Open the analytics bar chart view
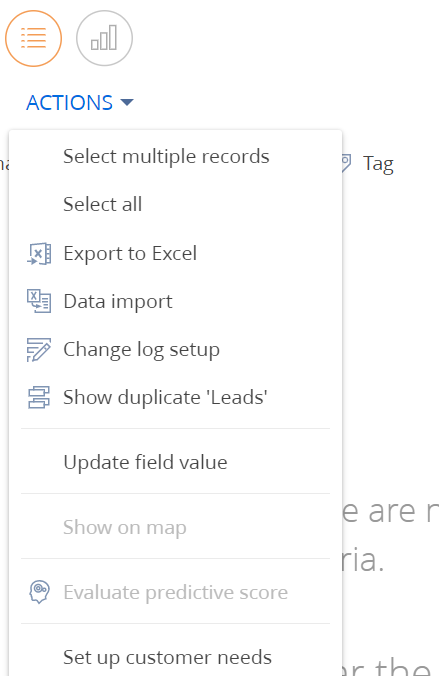 [104, 38]
